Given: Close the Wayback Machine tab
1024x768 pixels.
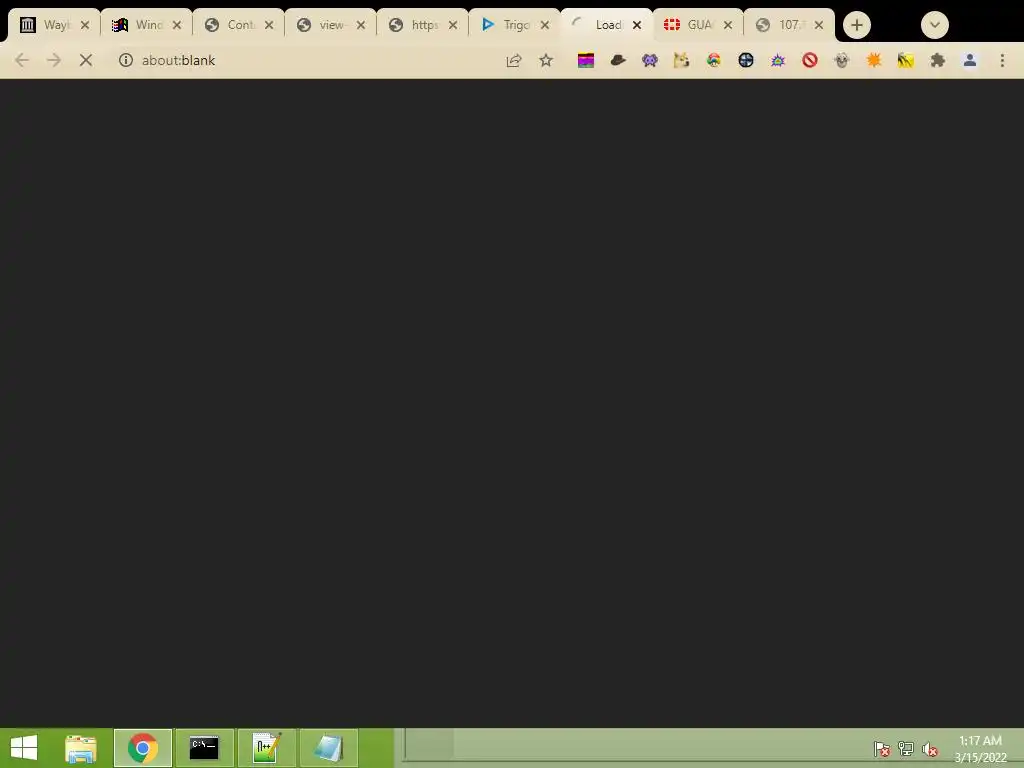Looking at the screenshot, I should point(85,25).
